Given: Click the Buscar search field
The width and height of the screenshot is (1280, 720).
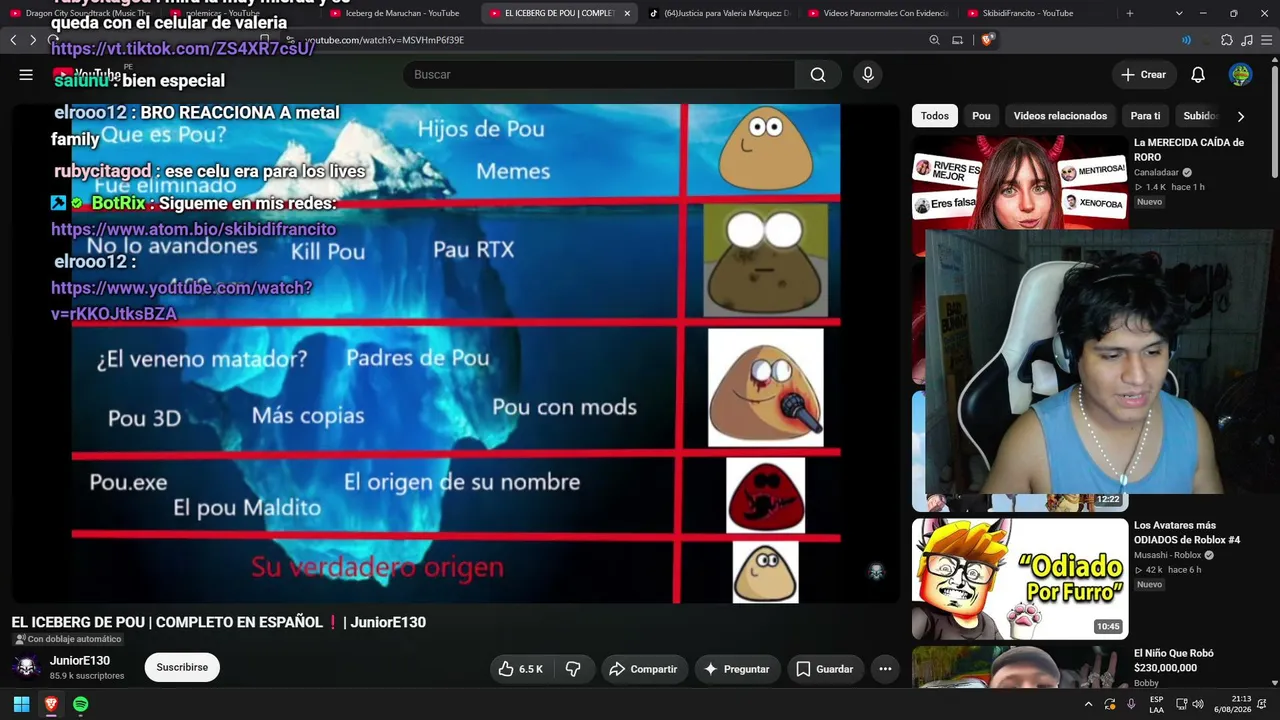Looking at the screenshot, I should pos(598,75).
